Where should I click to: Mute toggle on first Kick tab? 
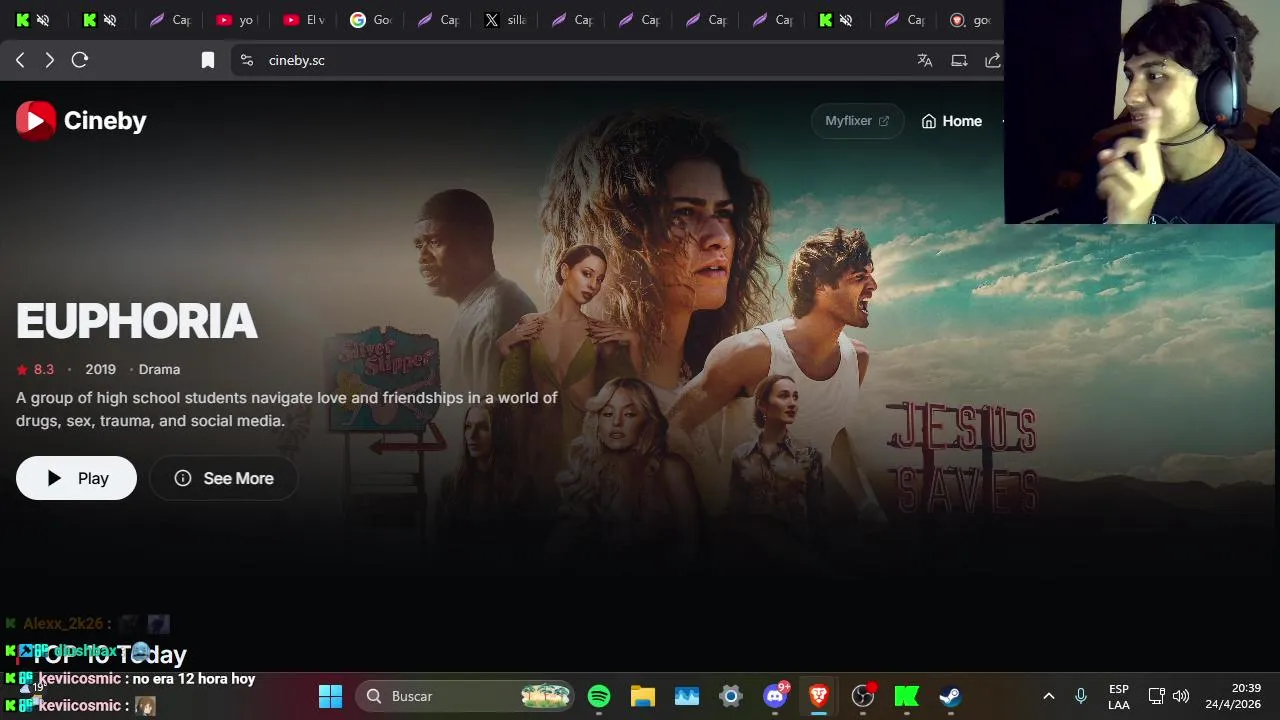pos(42,20)
